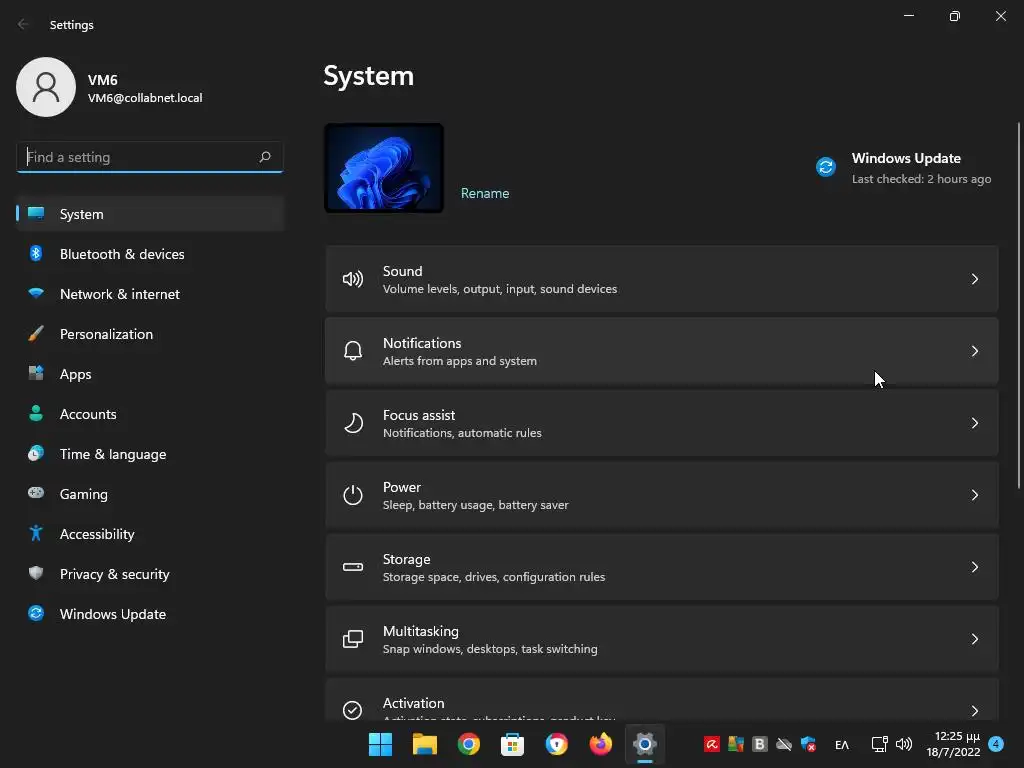Click the gray B tray icon

click(x=760, y=744)
